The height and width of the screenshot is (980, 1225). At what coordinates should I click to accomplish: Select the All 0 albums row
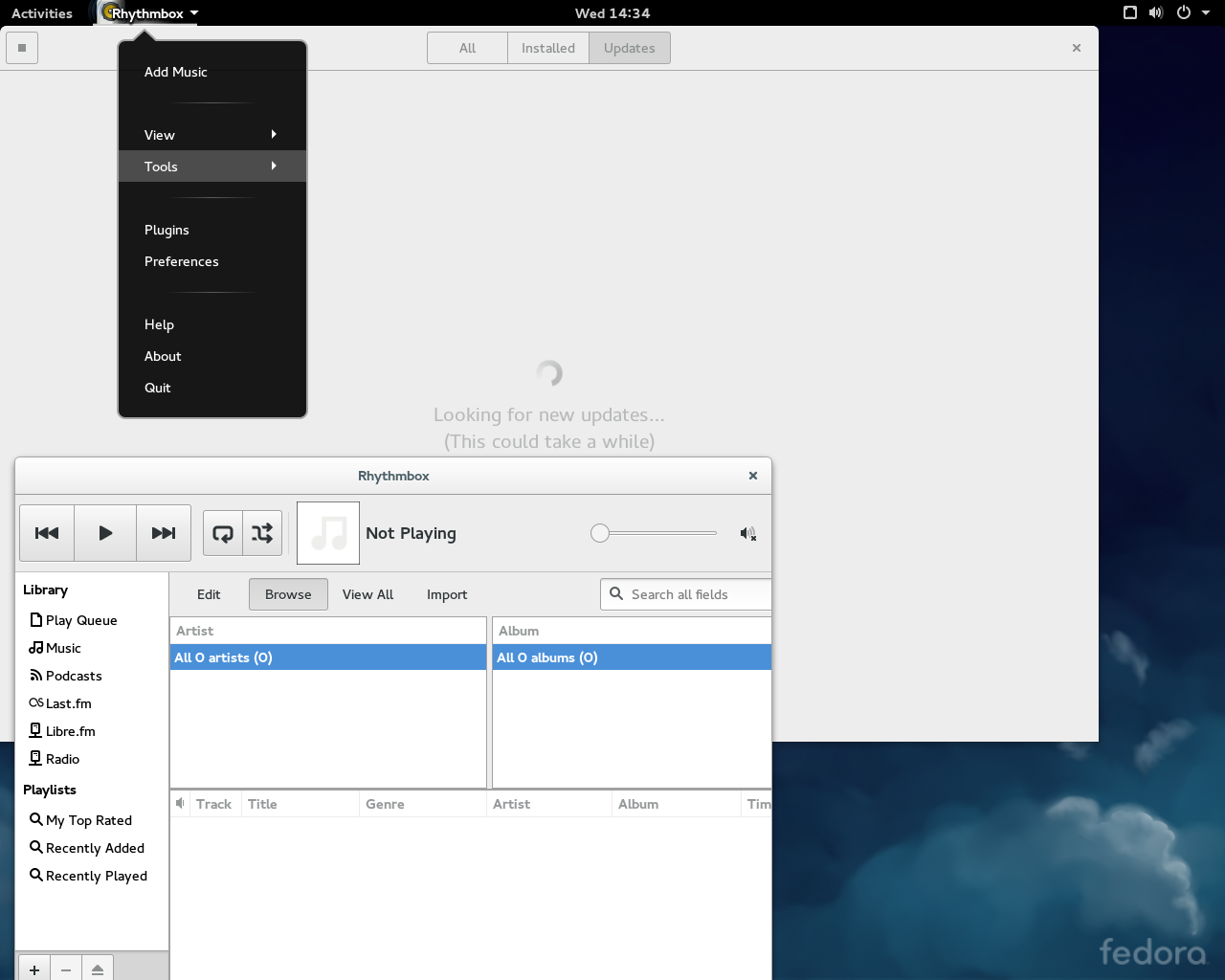pyautogui.click(x=632, y=657)
